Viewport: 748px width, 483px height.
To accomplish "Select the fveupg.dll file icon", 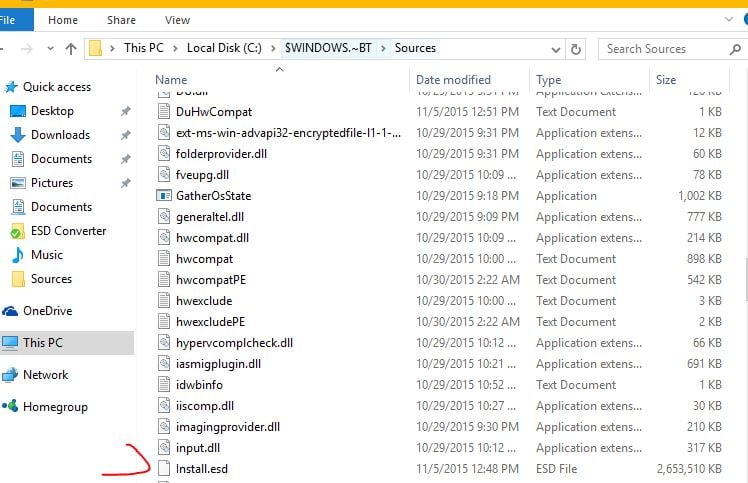I will 164,174.
